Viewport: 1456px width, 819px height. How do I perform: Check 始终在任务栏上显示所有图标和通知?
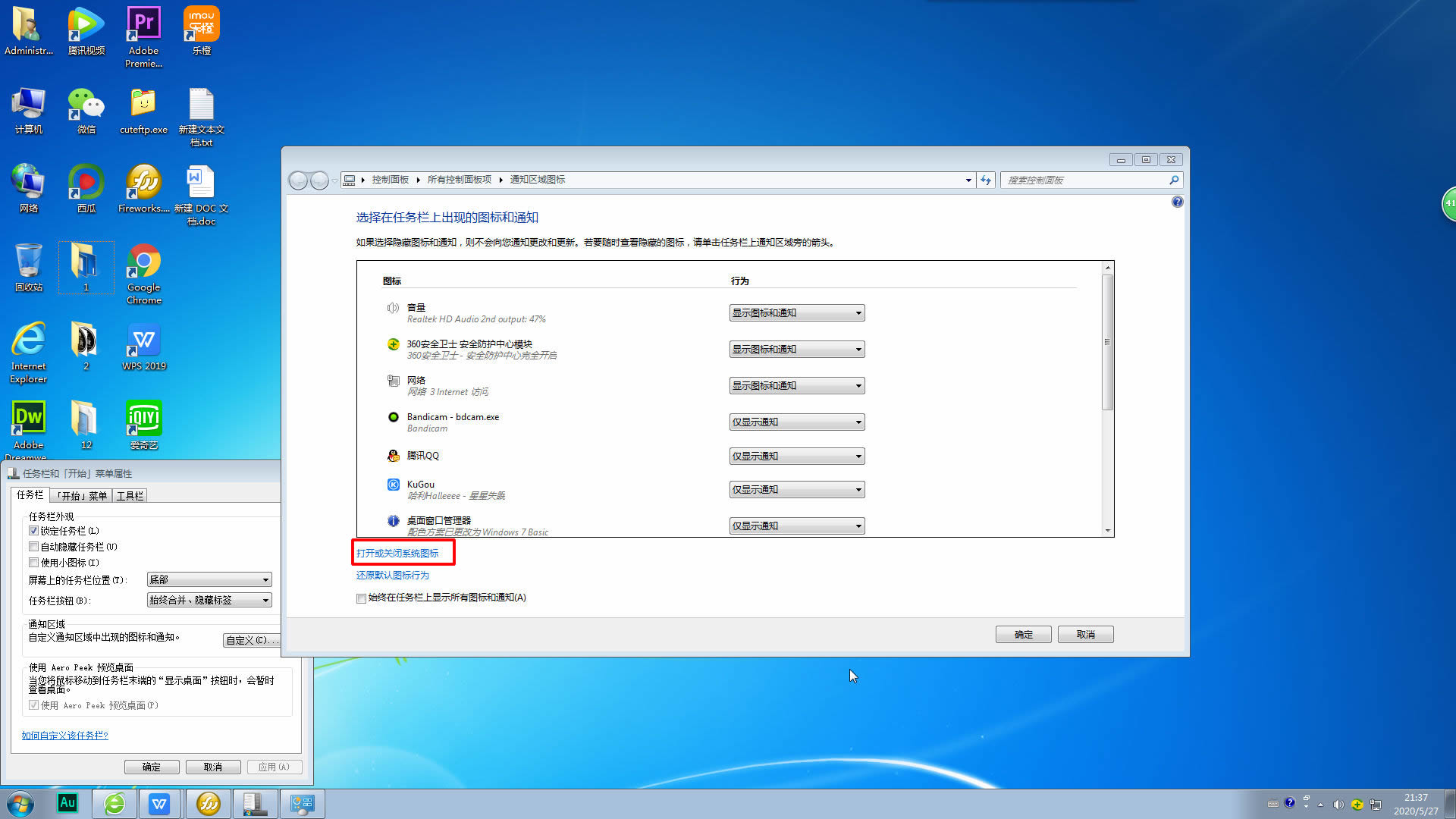click(361, 598)
